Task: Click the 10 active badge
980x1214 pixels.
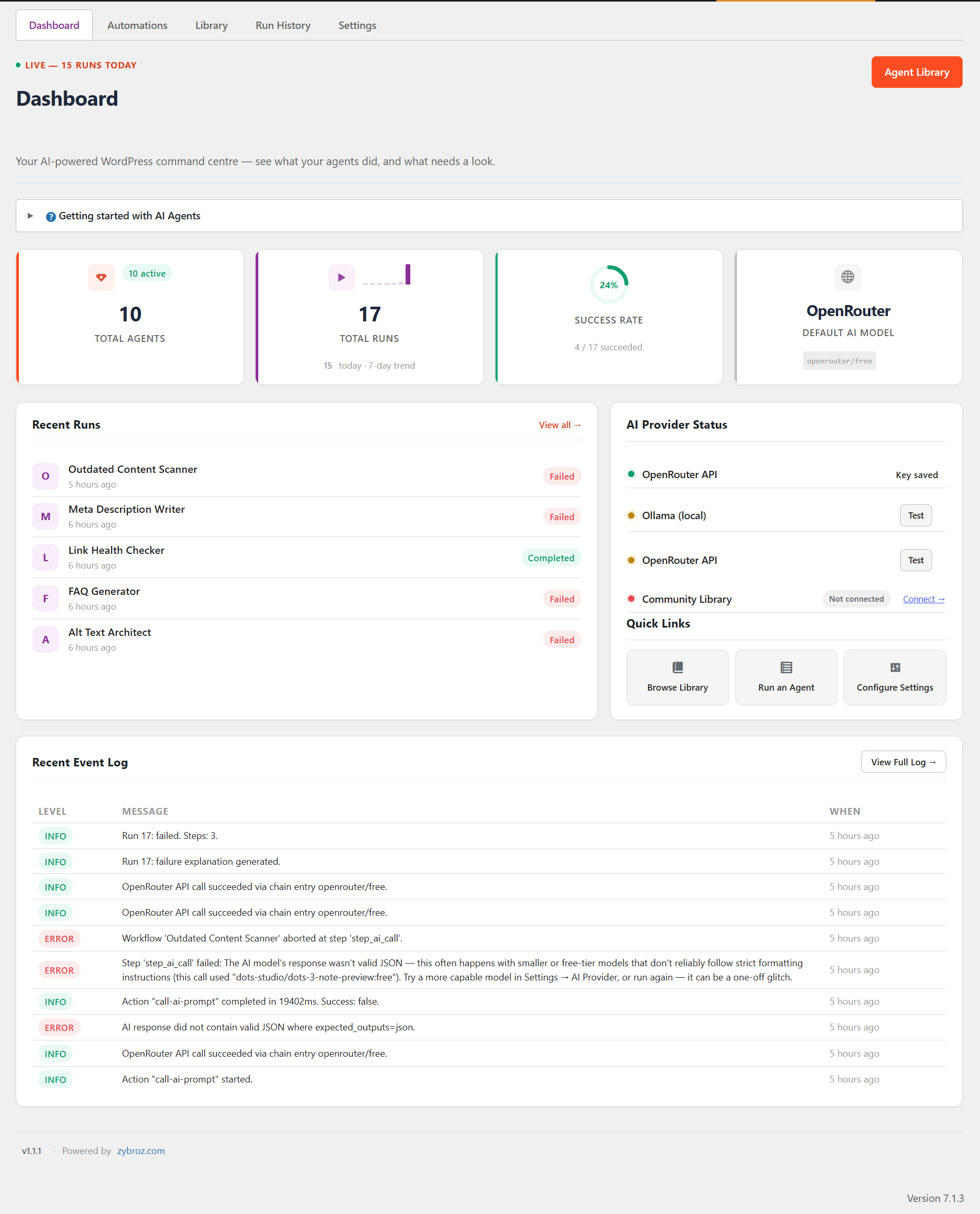Action: [147, 273]
